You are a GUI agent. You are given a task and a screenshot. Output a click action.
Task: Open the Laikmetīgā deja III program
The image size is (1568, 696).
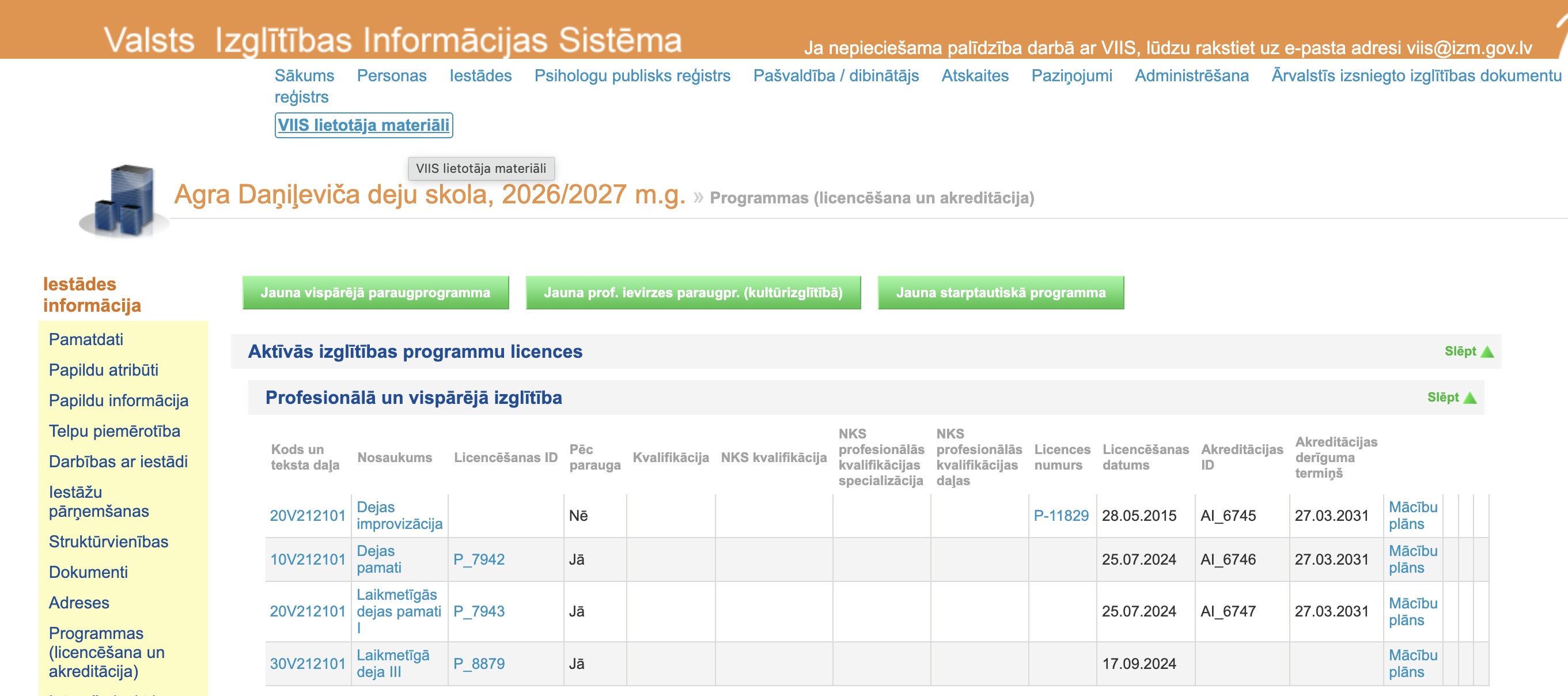(393, 663)
